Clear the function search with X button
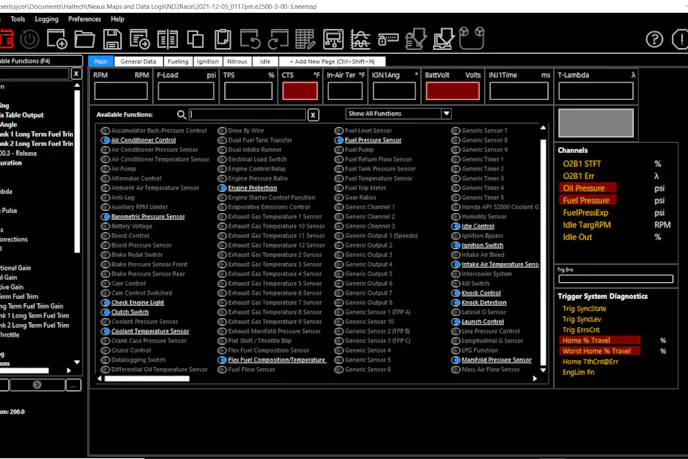Screen dimensions: 688x459 click(x=313, y=115)
